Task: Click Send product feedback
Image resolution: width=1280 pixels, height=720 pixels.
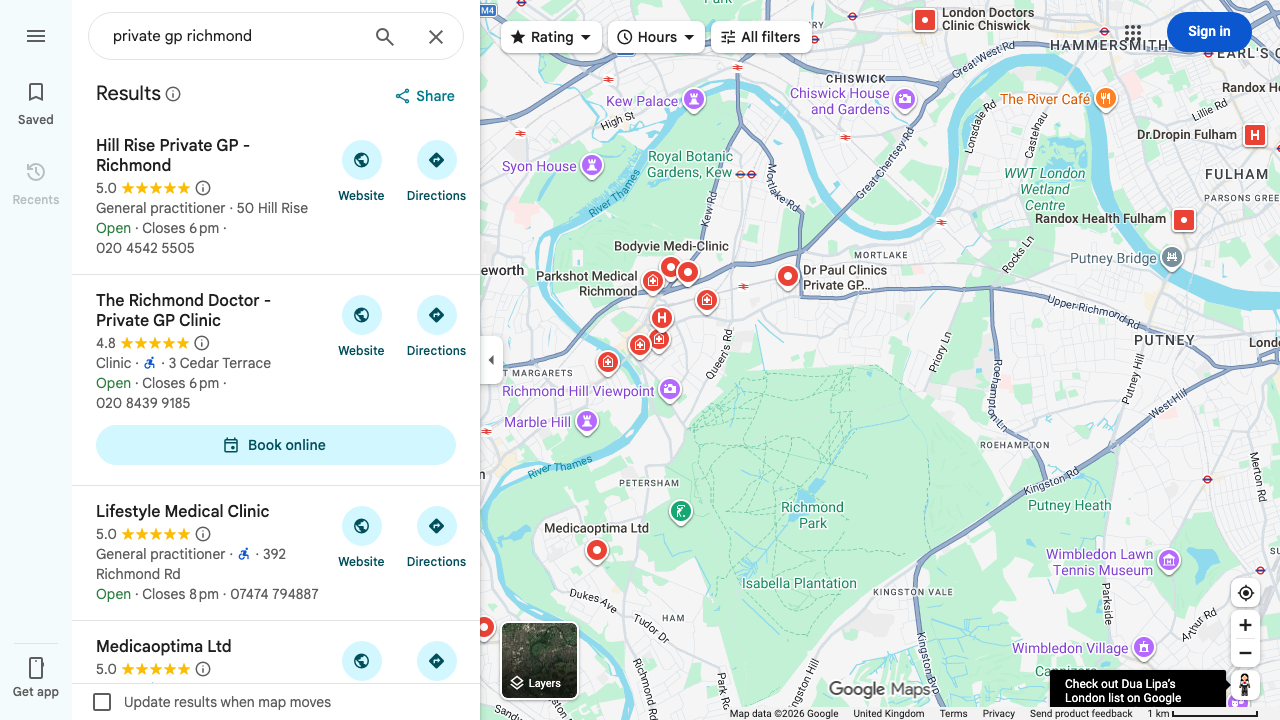Action: (x=1081, y=713)
